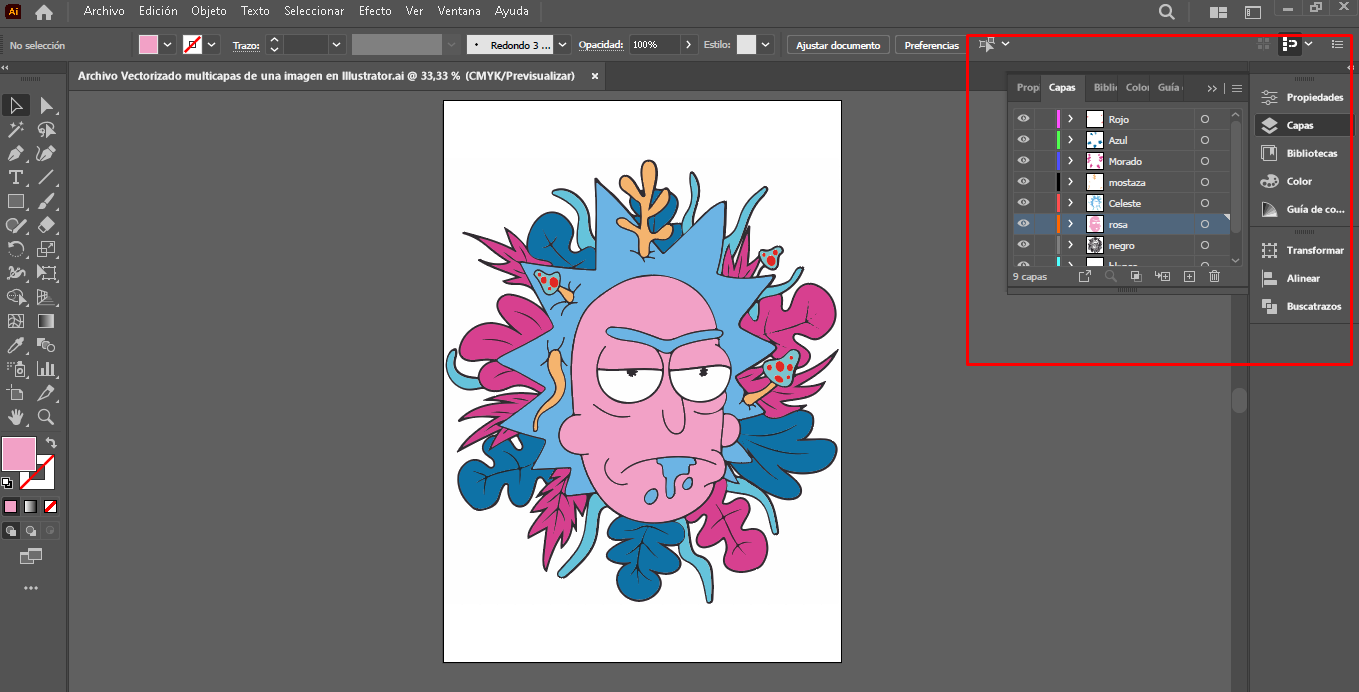Delete selected layer with trash icon
Screen dimensions: 1359x692
point(1214,276)
